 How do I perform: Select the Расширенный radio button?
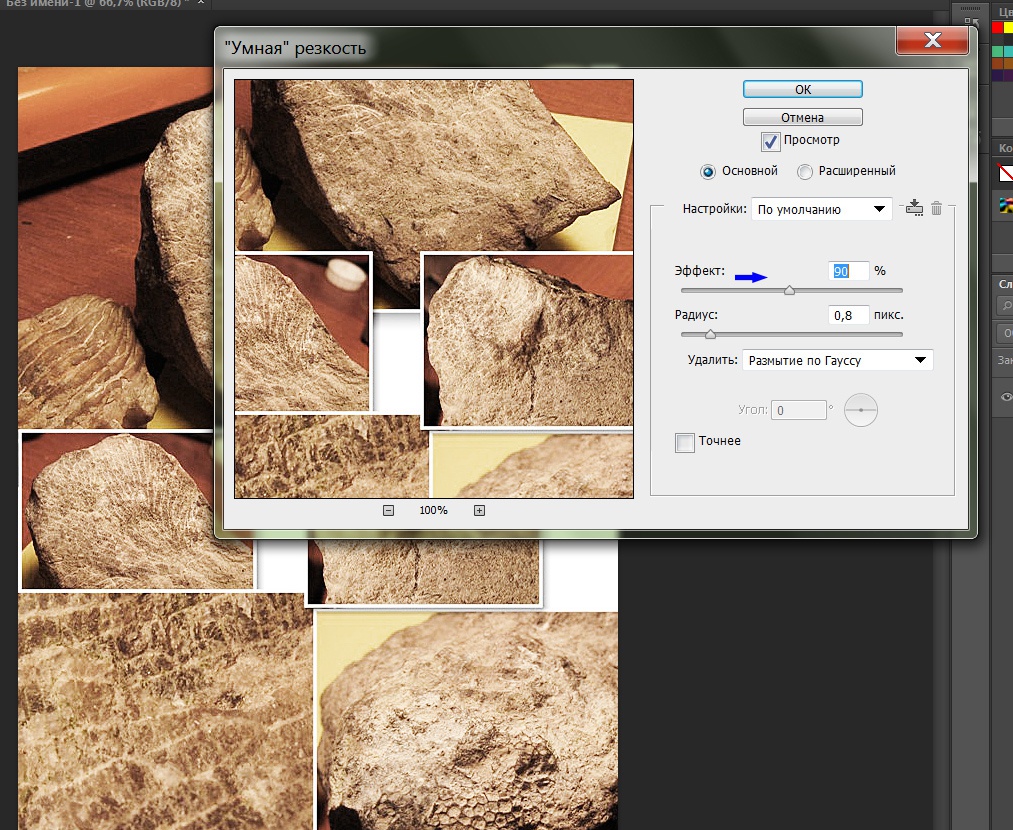(x=805, y=172)
